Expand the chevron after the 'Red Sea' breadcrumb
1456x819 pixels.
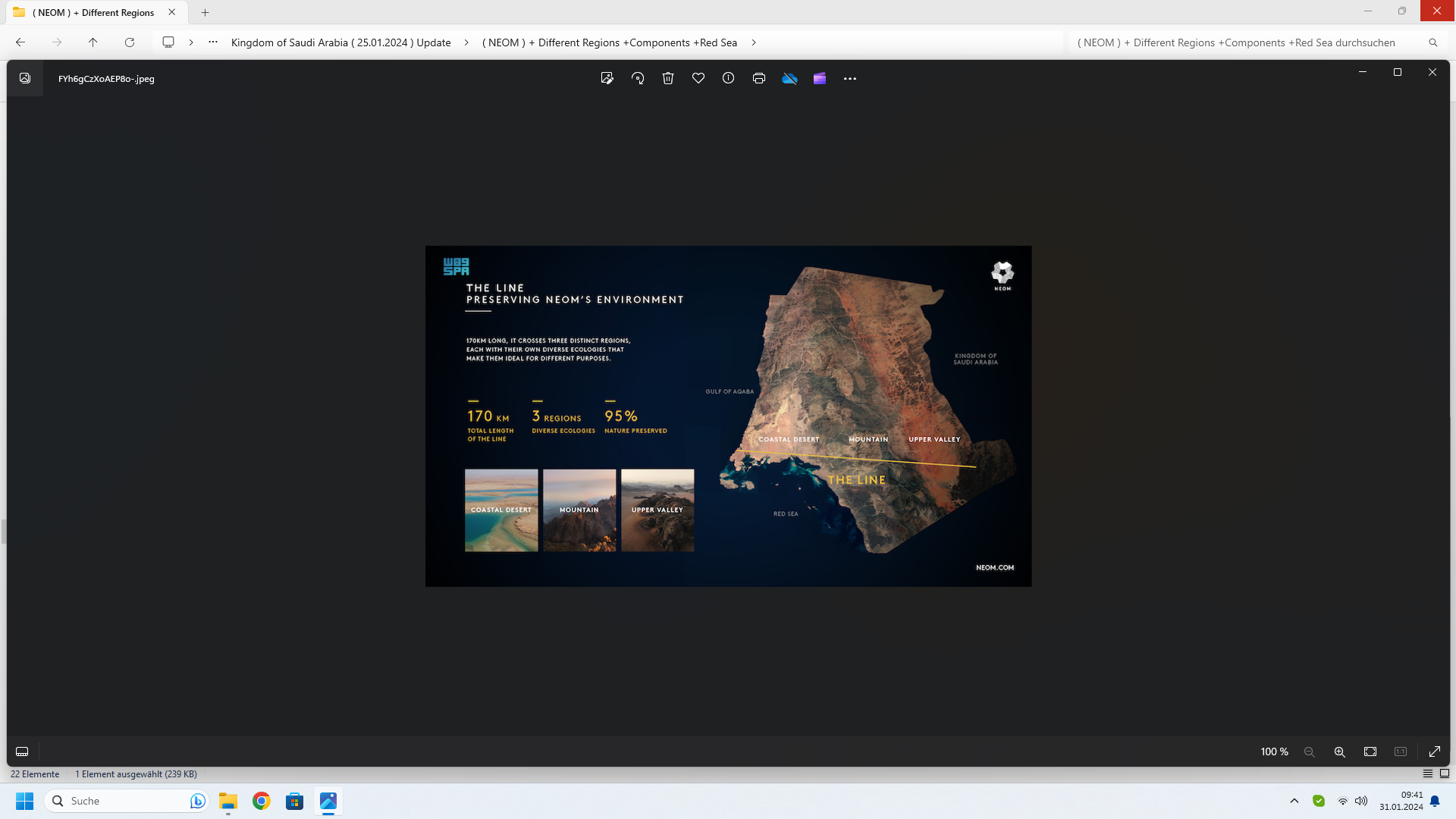[x=754, y=42]
